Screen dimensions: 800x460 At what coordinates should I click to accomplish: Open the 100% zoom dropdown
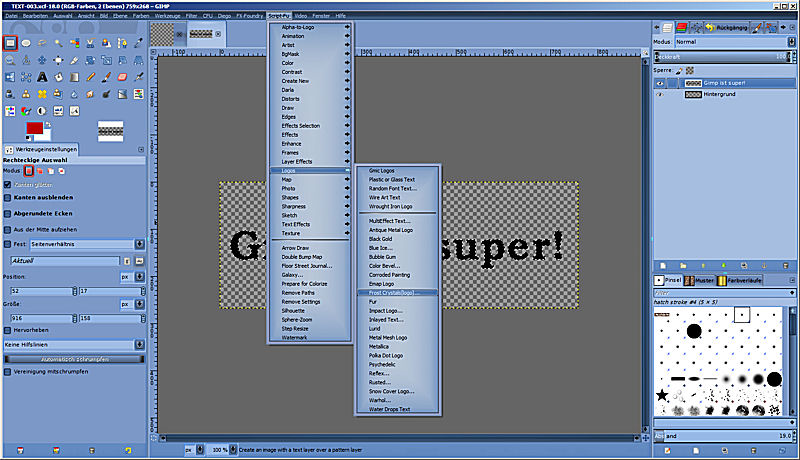click(223, 450)
